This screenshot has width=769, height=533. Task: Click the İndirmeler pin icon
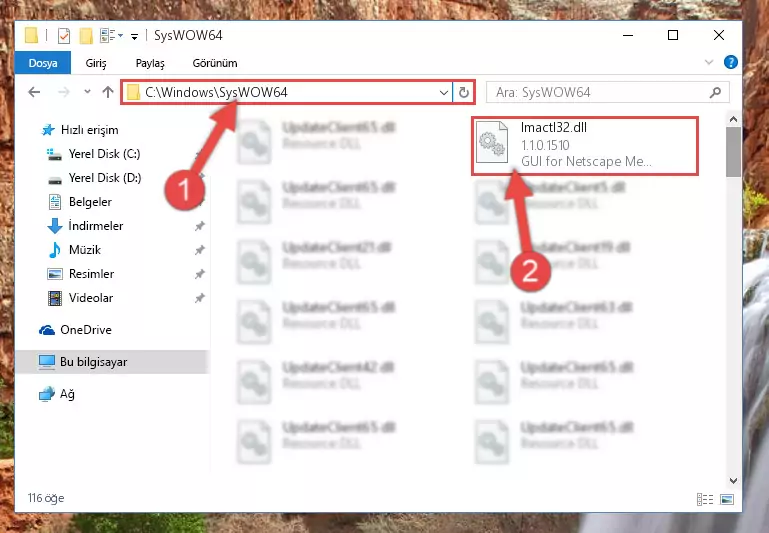(200, 226)
